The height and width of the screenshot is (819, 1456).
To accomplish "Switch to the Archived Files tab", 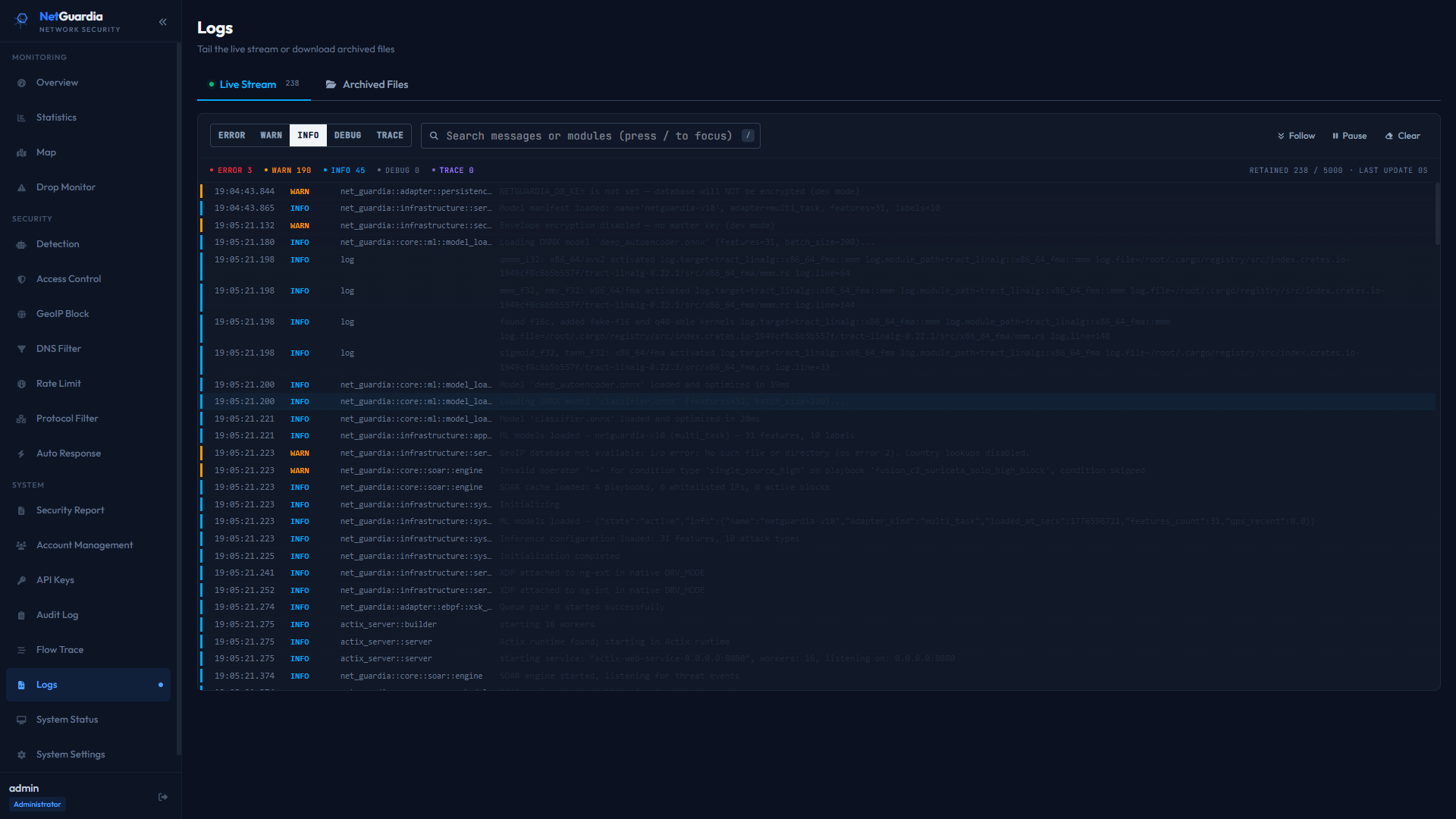I will (367, 84).
